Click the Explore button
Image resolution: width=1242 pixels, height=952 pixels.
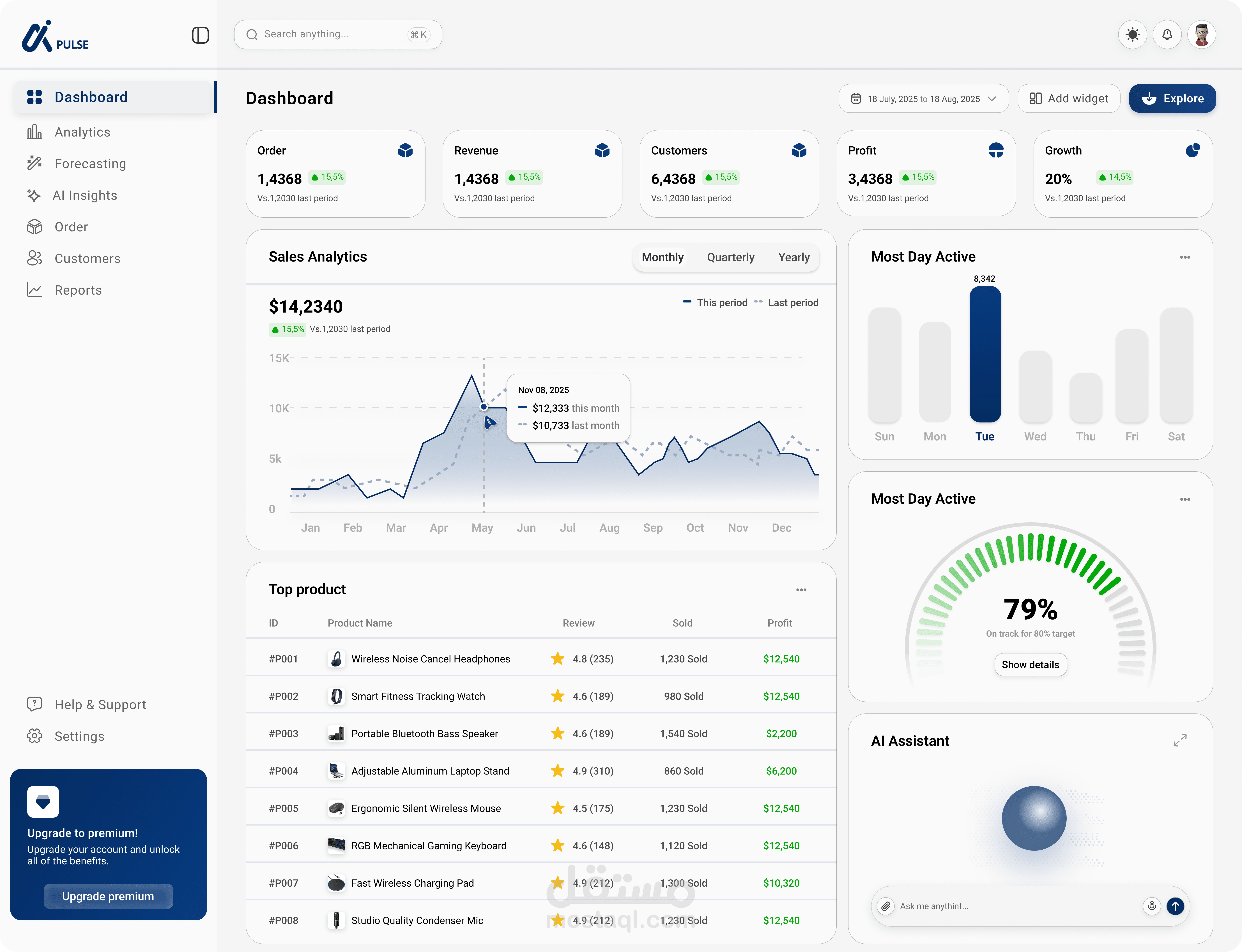coord(1172,99)
